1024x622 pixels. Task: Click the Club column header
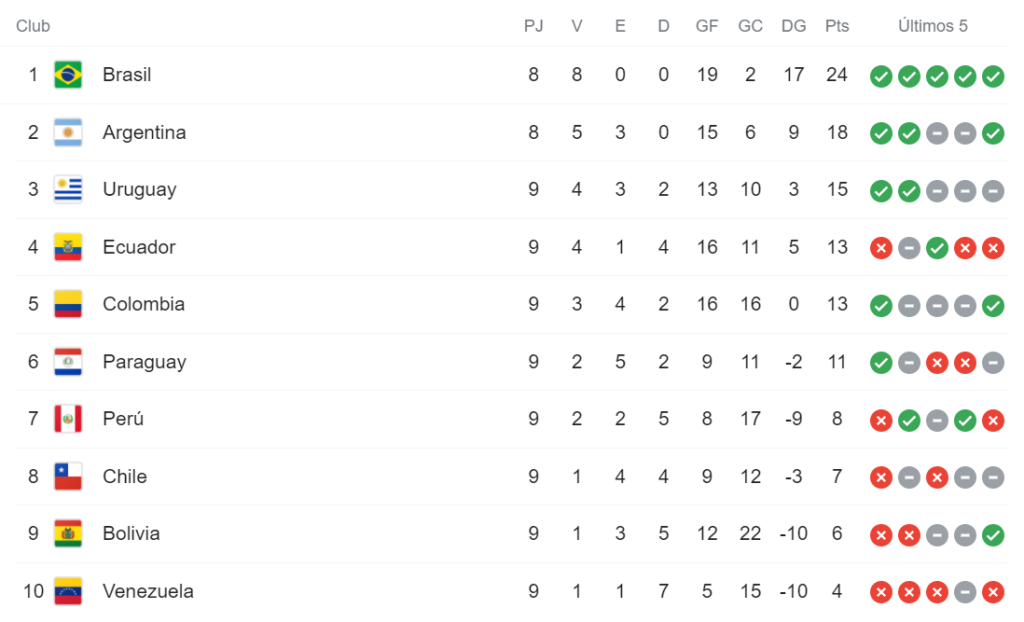[33, 26]
